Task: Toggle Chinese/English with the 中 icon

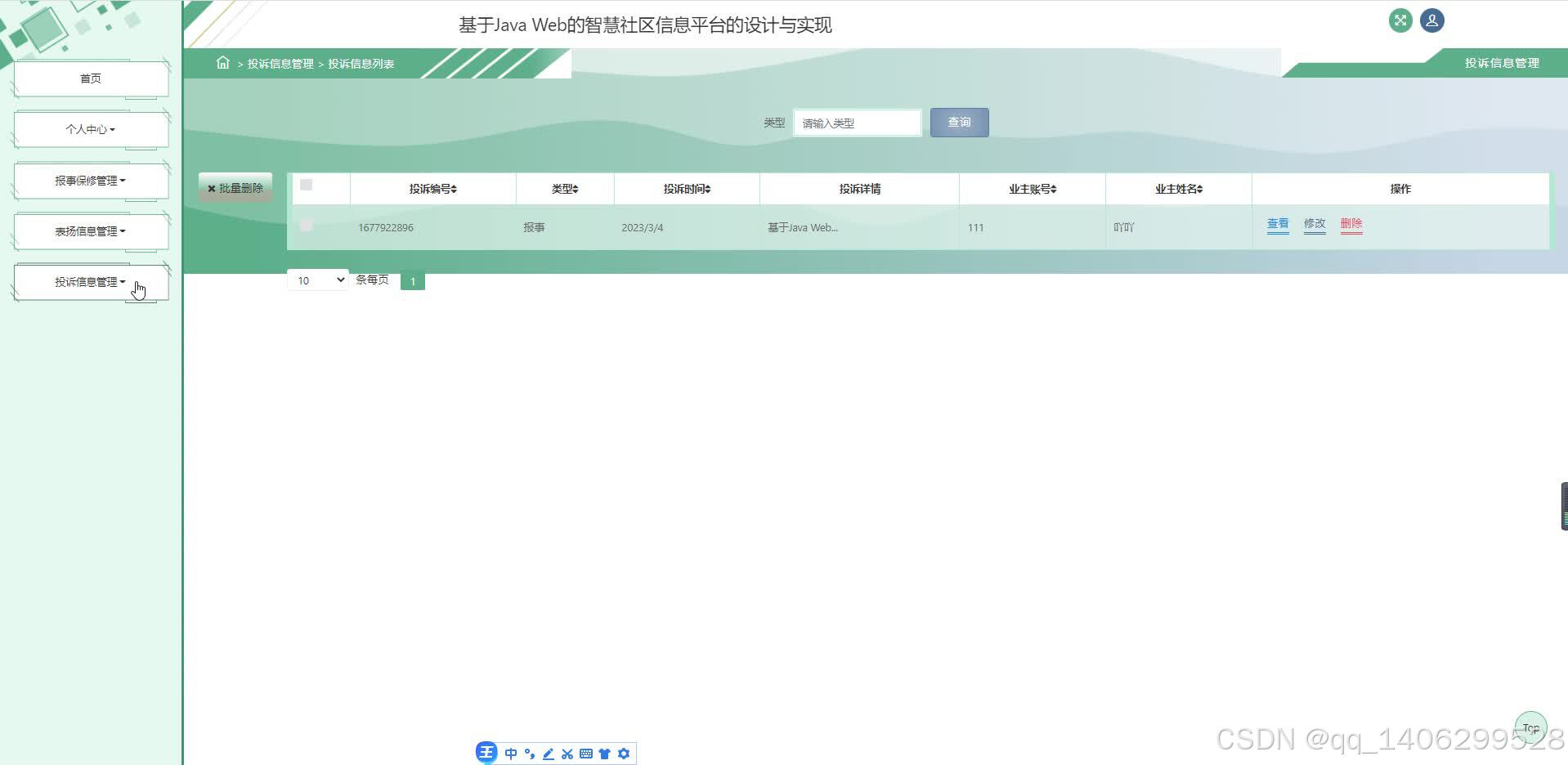Action: click(510, 753)
